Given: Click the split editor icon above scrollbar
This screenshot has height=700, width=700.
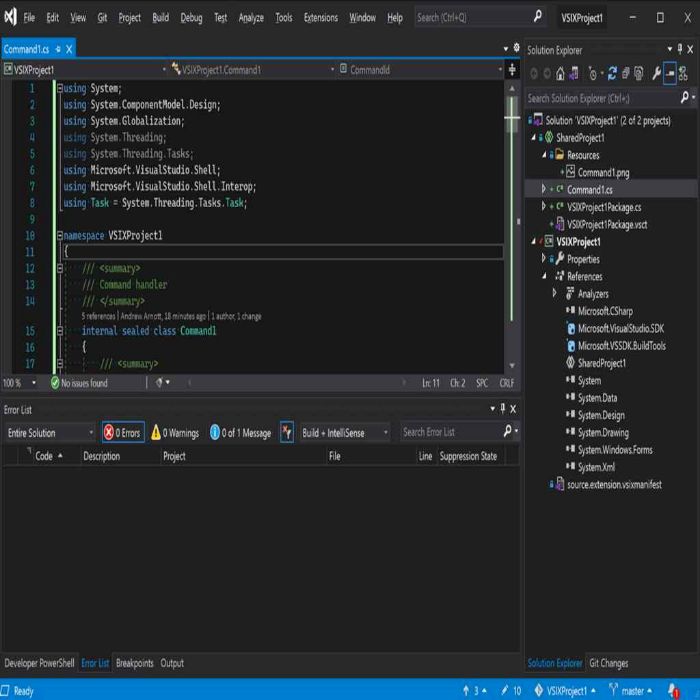Looking at the screenshot, I should point(512,70).
